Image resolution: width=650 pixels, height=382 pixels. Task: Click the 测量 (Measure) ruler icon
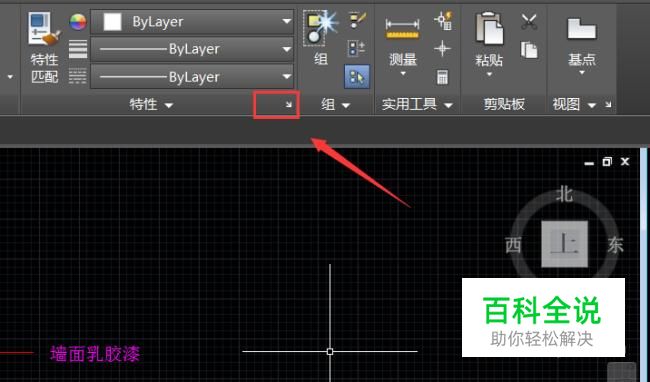(x=403, y=29)
